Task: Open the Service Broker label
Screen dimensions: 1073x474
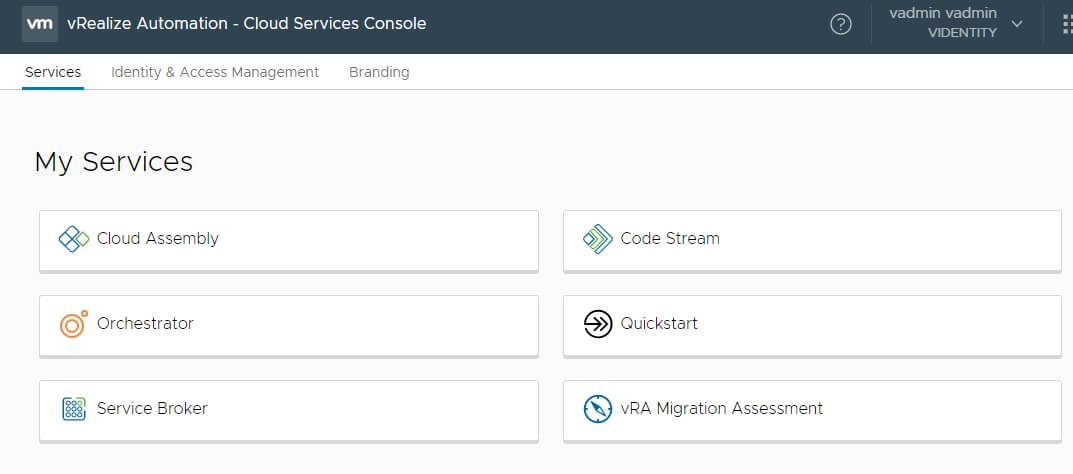Action: pos(152,409)
